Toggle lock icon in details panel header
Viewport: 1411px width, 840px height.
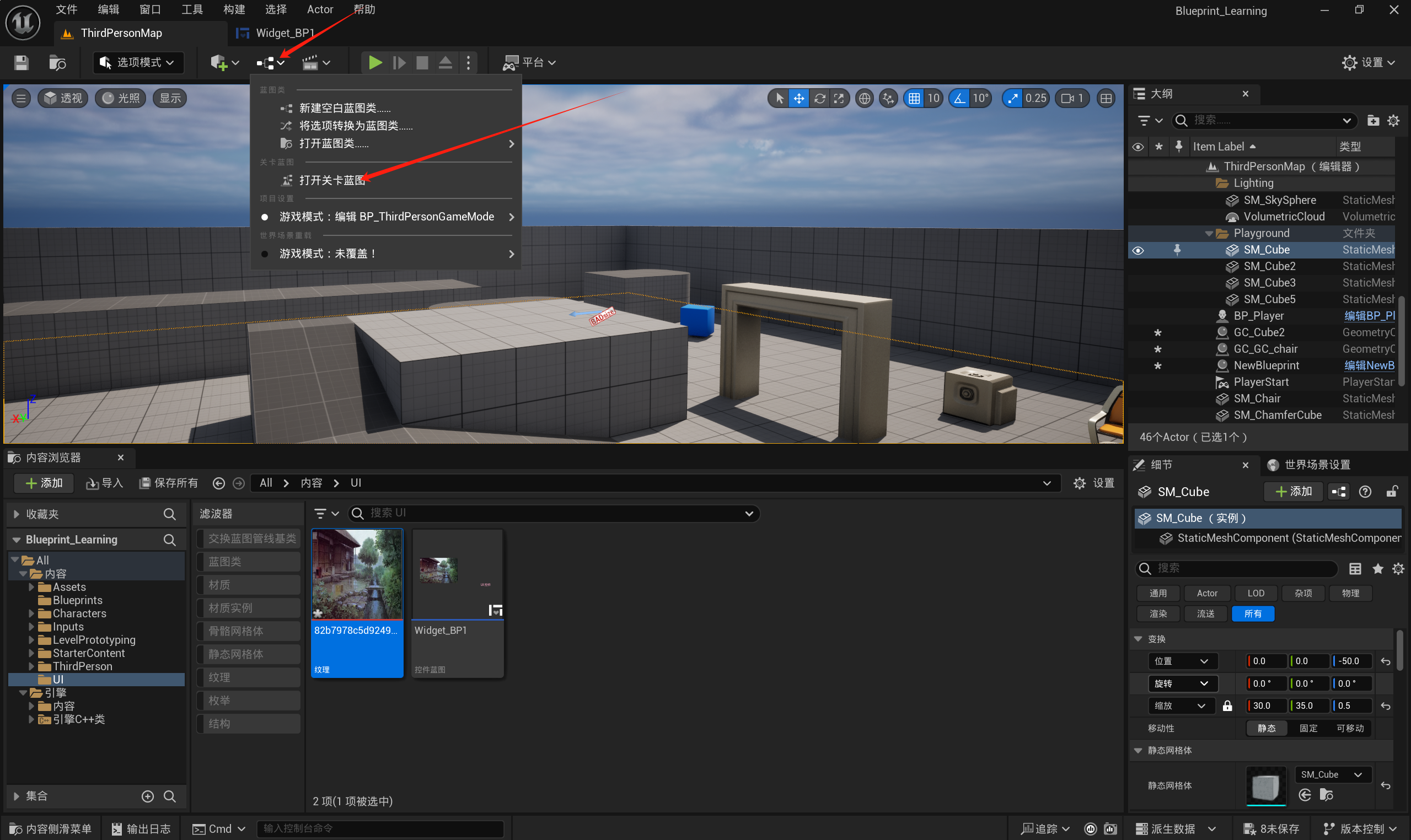[1392, 492]
